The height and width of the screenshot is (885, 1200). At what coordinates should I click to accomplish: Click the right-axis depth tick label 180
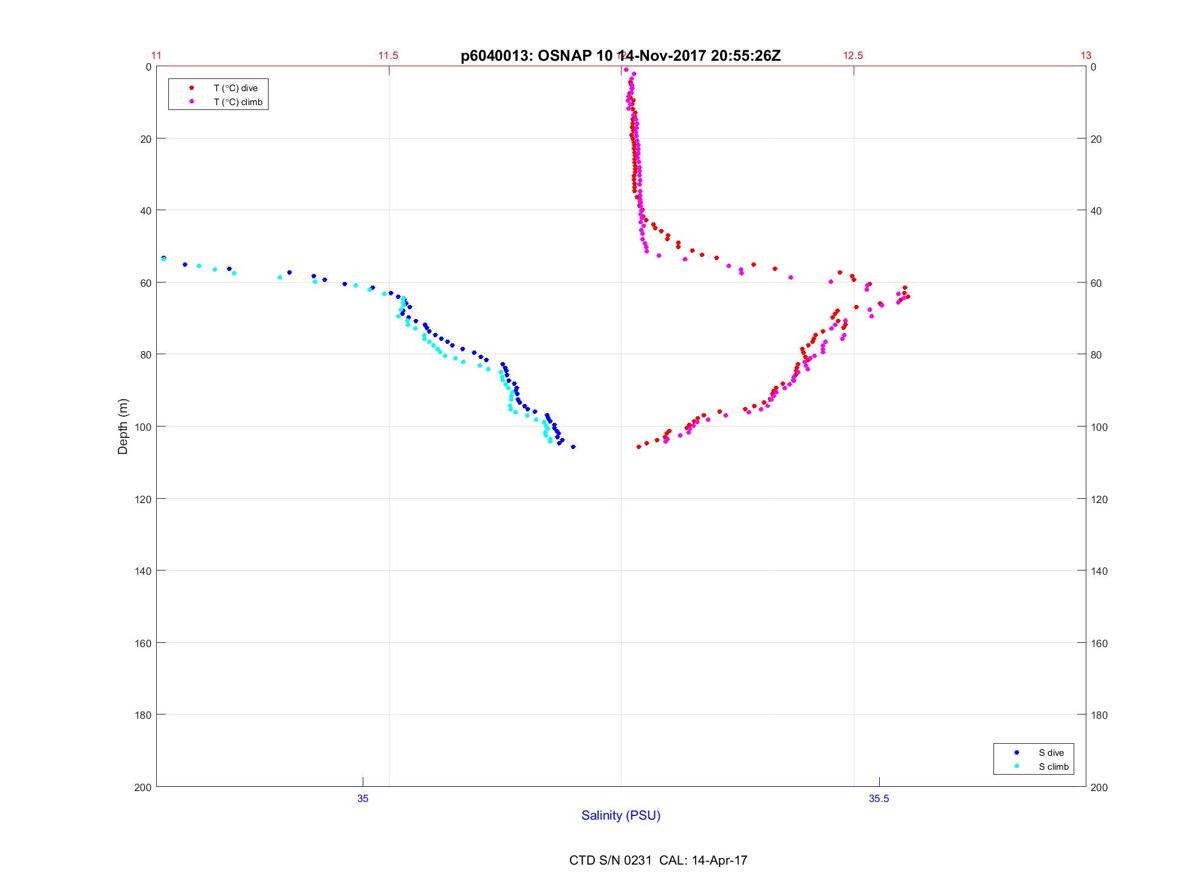pyautogui.click(x=1100, y=715)
